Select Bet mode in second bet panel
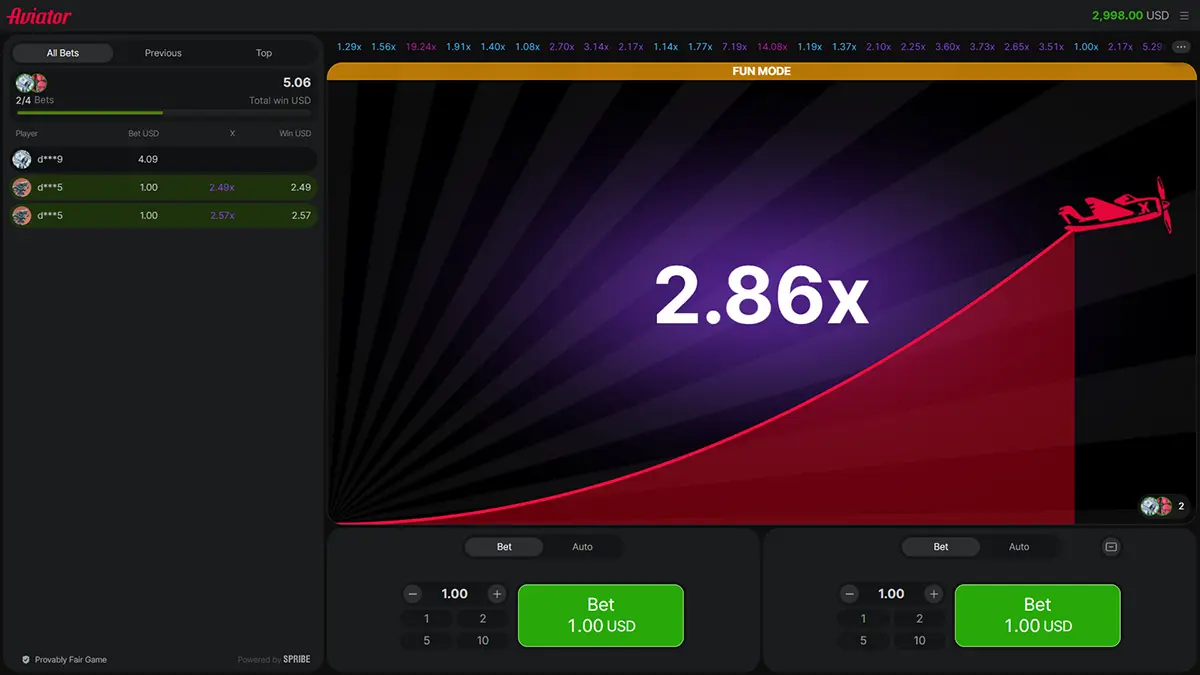 tap(941, 547)
